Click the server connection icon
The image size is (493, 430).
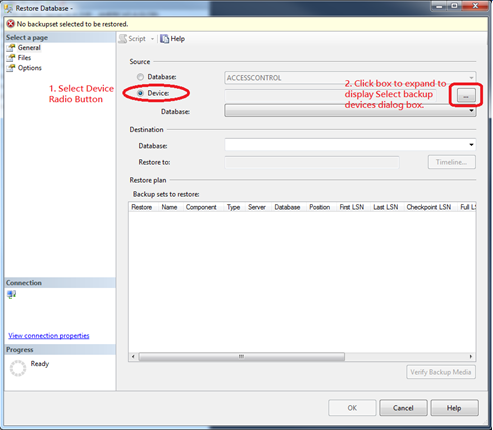tap(12, 294)
